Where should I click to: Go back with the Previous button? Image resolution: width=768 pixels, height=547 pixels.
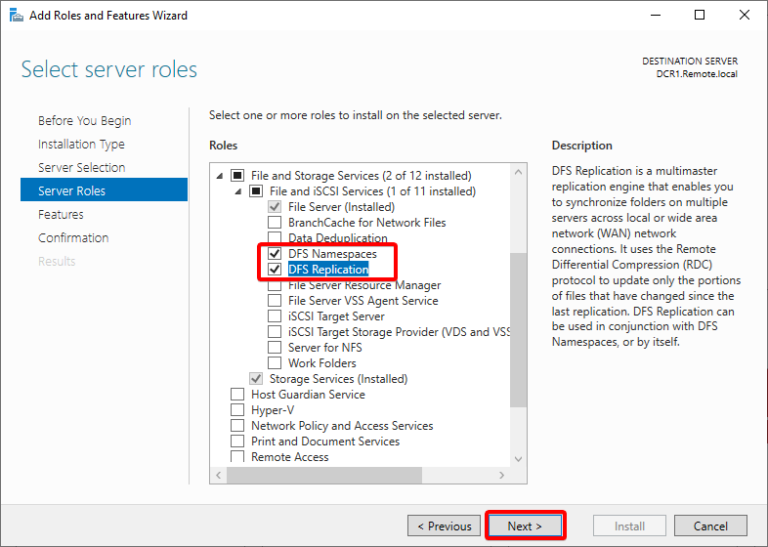click(x=444, y=526)
